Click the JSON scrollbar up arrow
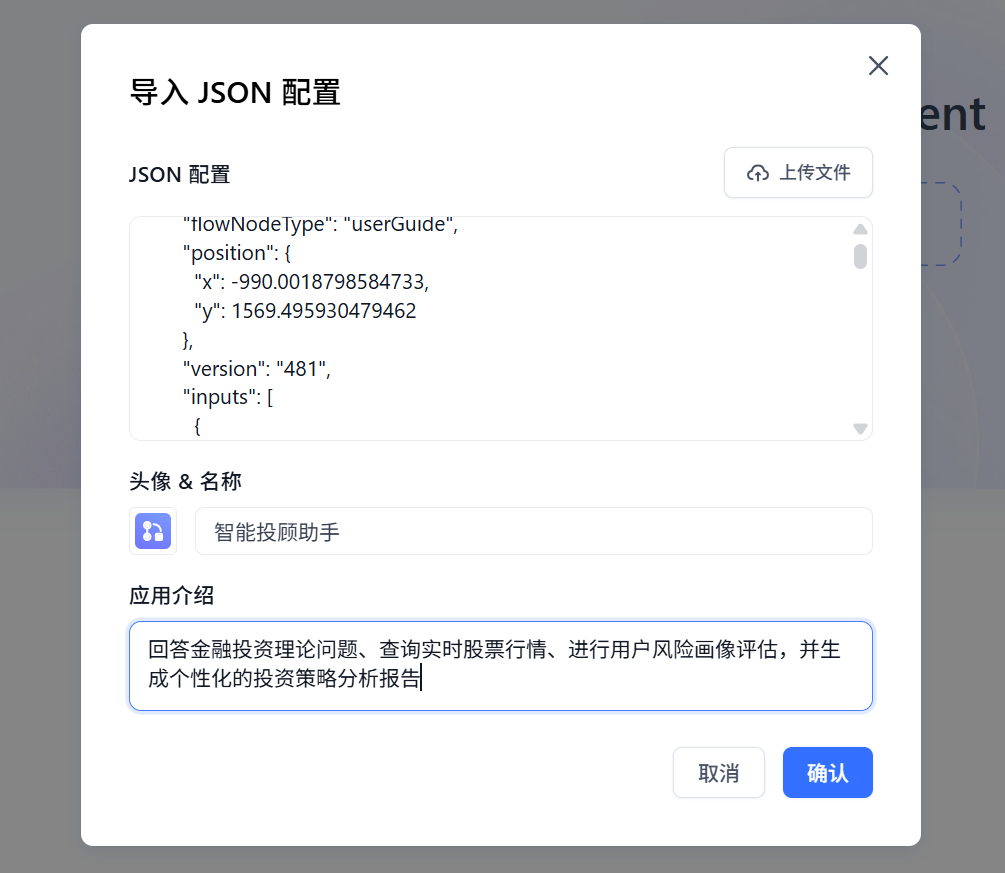 tap(860, 229)
